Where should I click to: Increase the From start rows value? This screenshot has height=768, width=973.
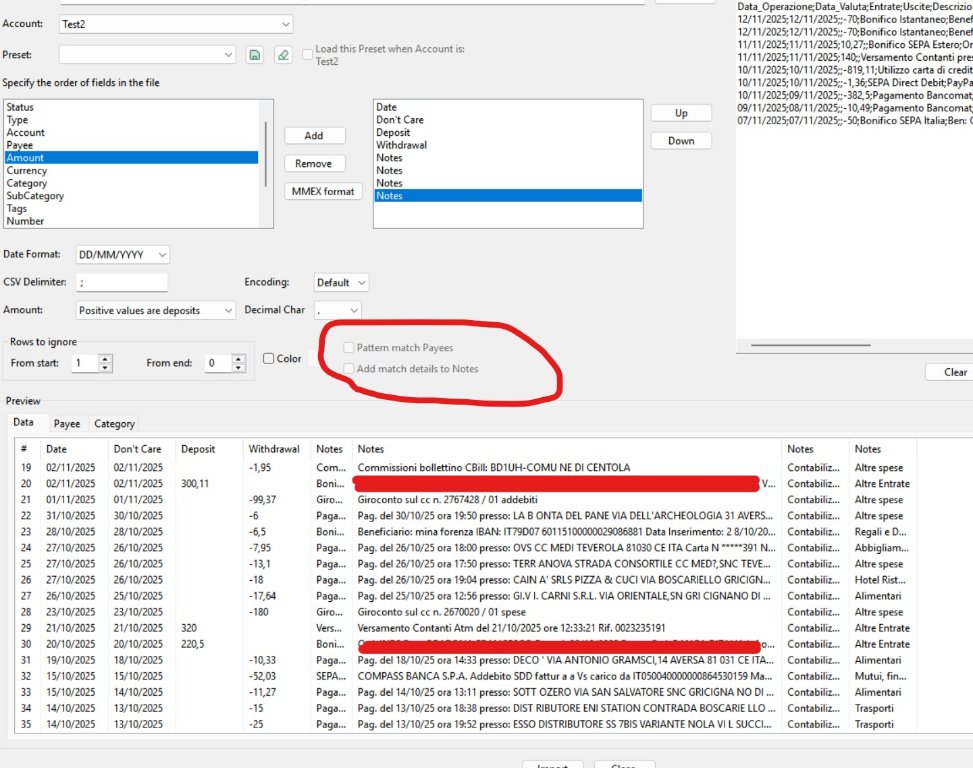pos(106,359)
